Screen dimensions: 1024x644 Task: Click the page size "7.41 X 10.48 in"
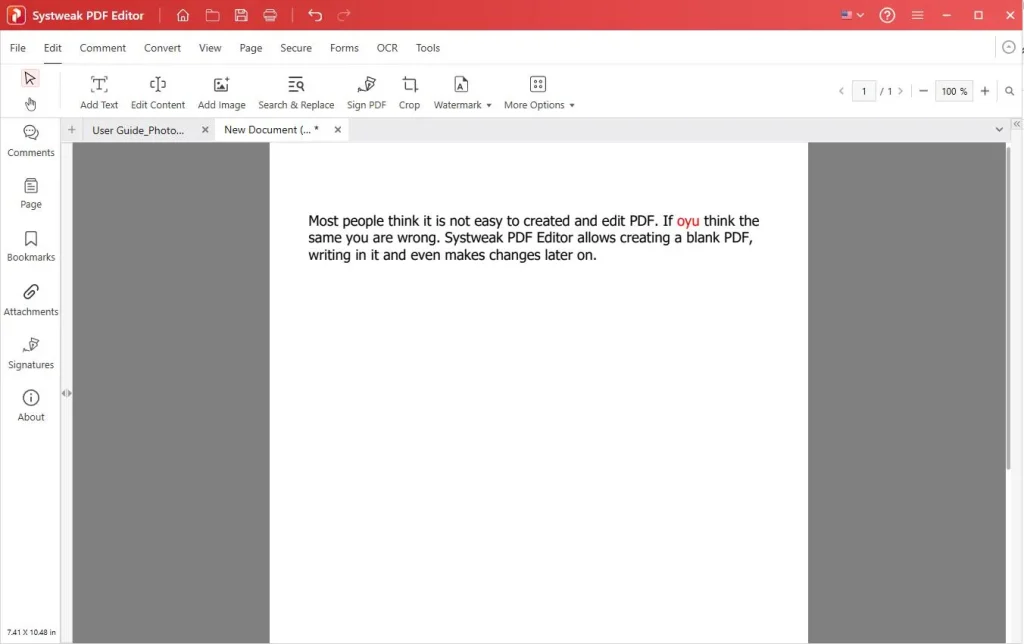pos(31,632)
